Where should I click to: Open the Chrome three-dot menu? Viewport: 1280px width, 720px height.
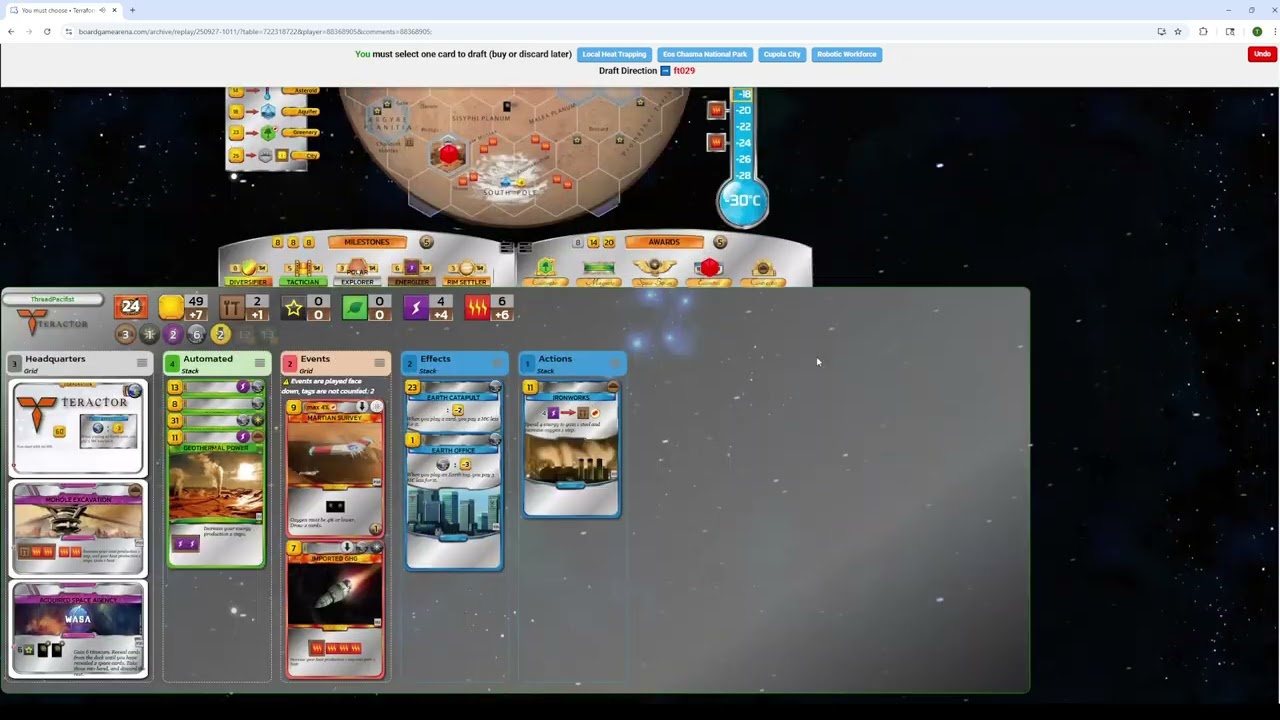coord(1274,31)
